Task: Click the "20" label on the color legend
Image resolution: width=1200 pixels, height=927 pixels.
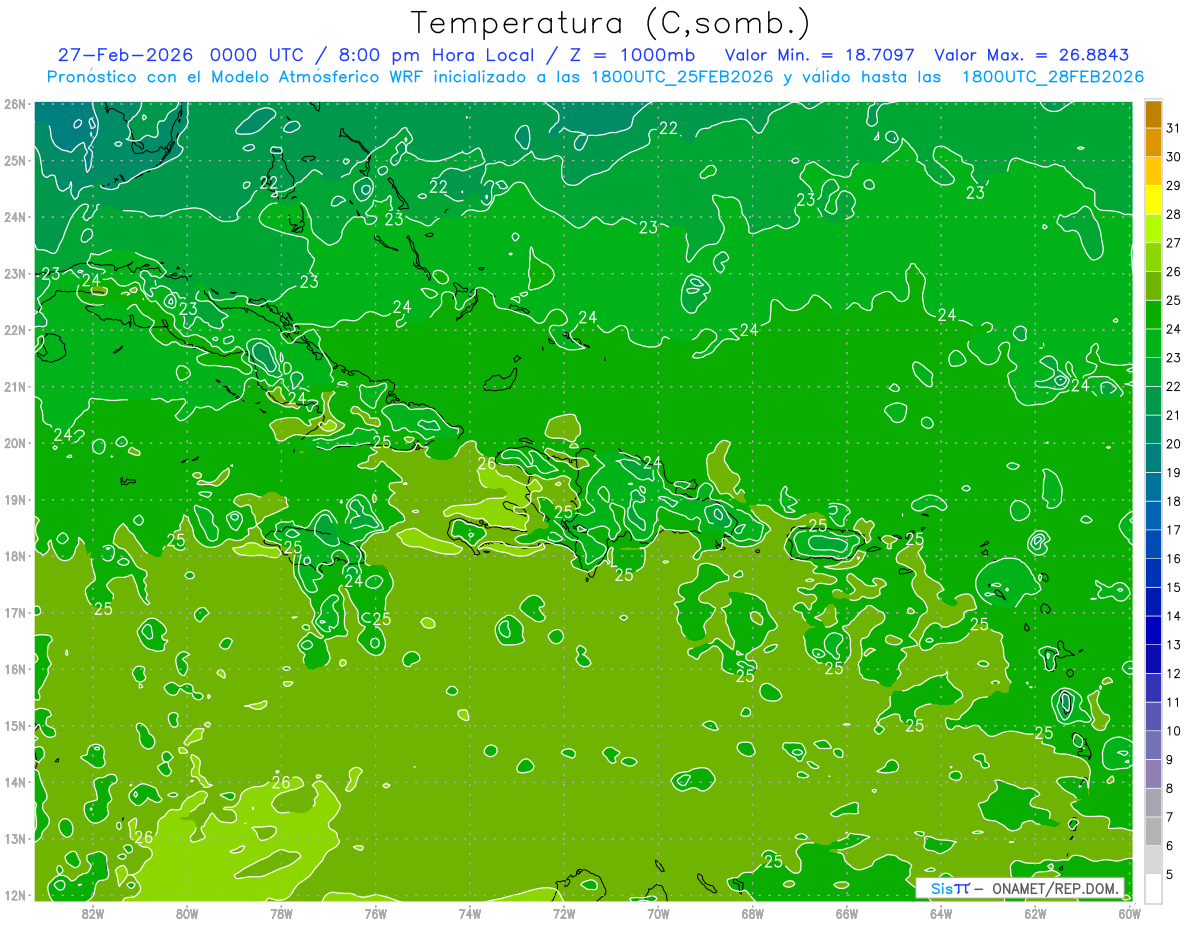Action: click(x=1173, y=443)
